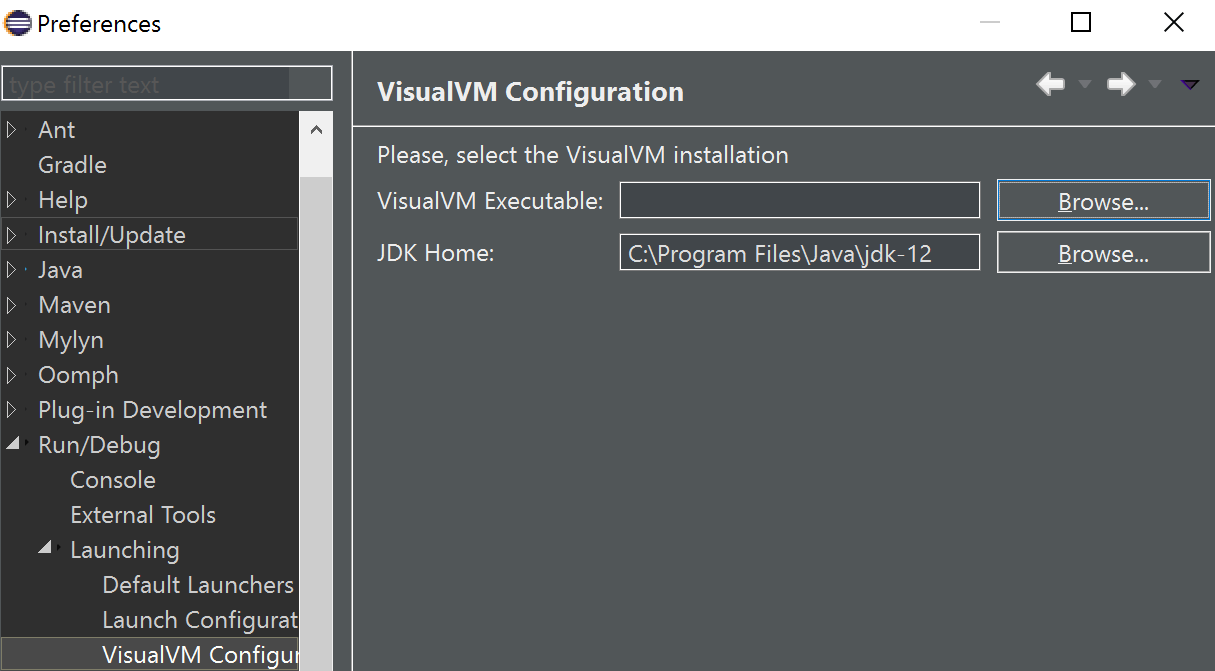
Task: Open the preferences view menu triangle
Action: [x=1189, y=85]
